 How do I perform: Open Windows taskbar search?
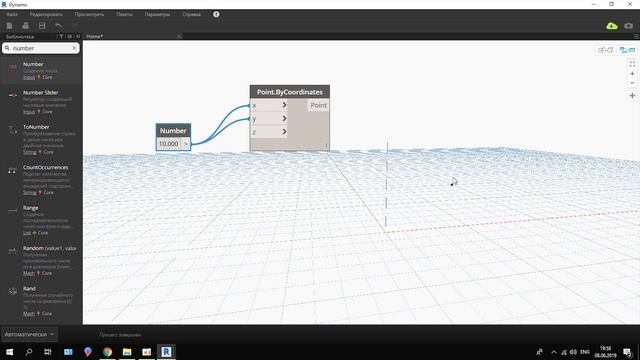pyautogui.click(x=29, y=351)
